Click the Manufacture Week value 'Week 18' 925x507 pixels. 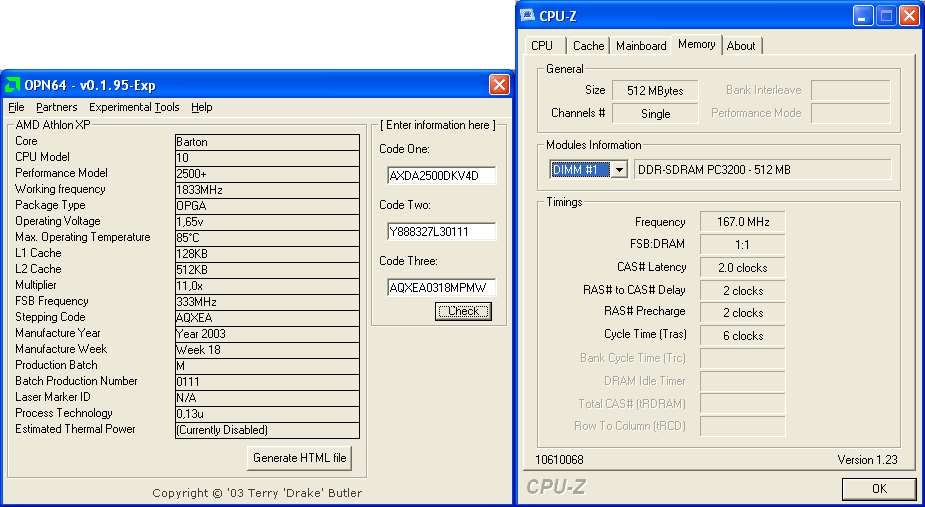tap(267, 349)
